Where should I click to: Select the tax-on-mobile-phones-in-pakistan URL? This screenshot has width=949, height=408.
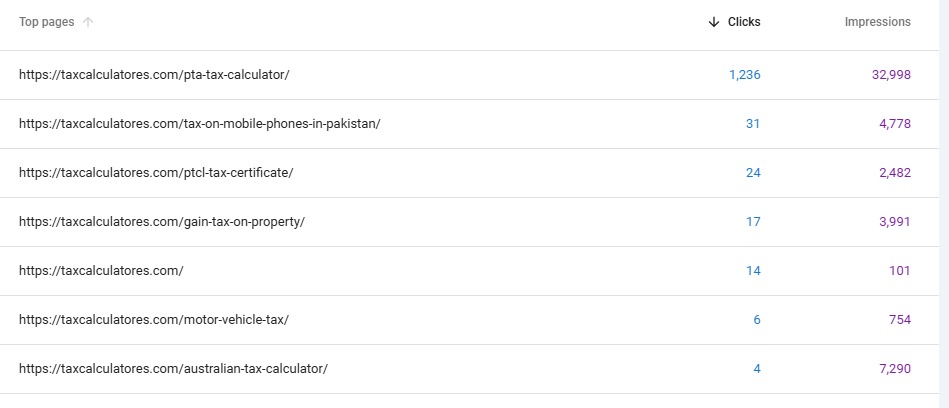click(x=199, y=124)
